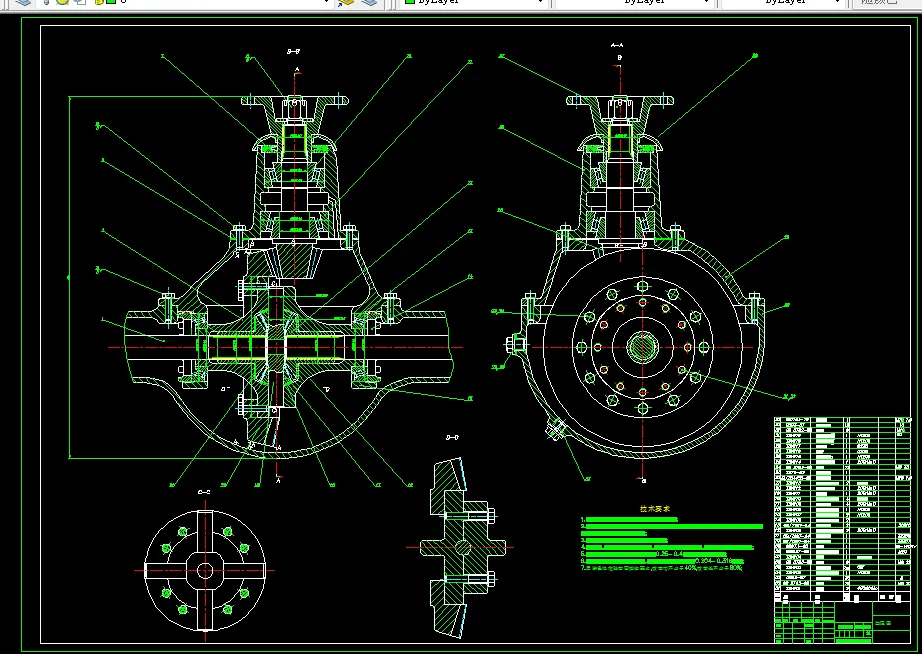Open the linetype ByLayer dropdown in the middle
This screenshot has height=654, width=922.
pos(634,2)
